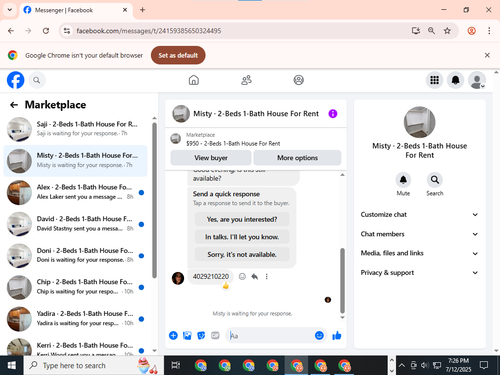Open the taskbar clock showing 7:26 PM
The image size is (500, 375).
(x=458, y=366)
